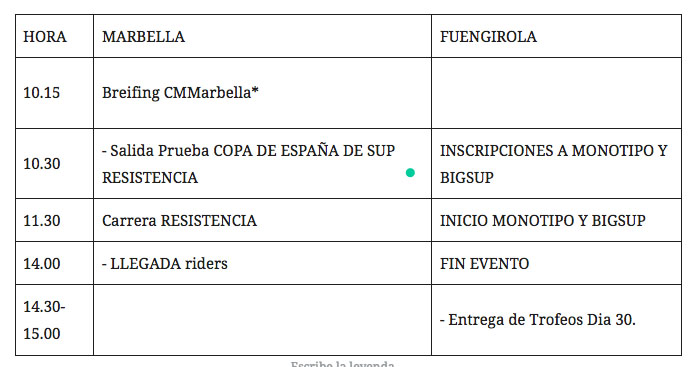The width and height of the screenshot is (696, 367).
Task: Click the 10.30 time cell
Action: pos(55,164)
